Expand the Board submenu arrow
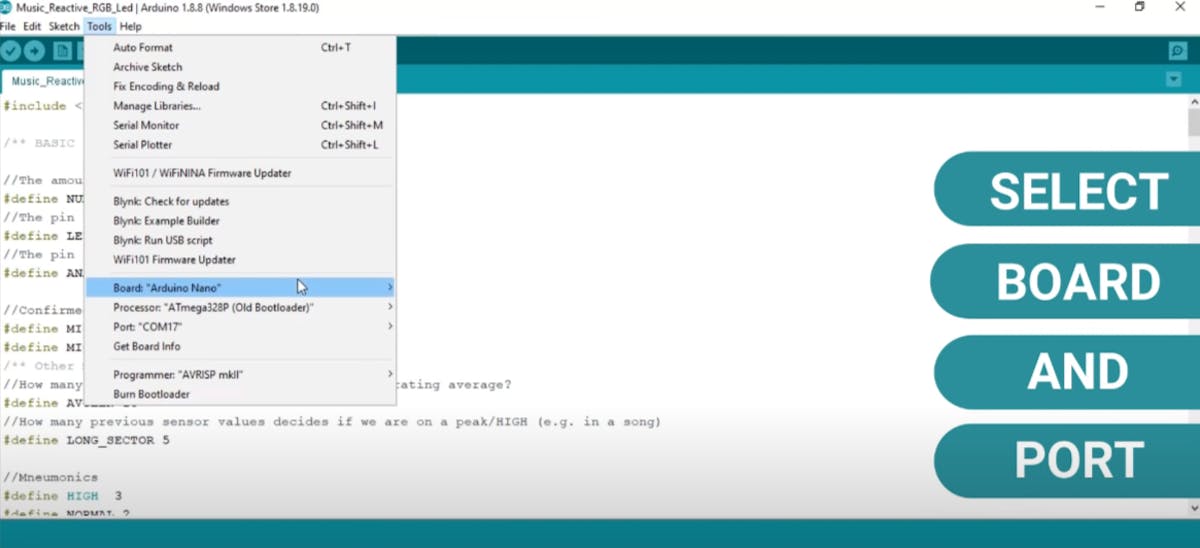This screenshot has width=1200, height=548. (389, 287)
